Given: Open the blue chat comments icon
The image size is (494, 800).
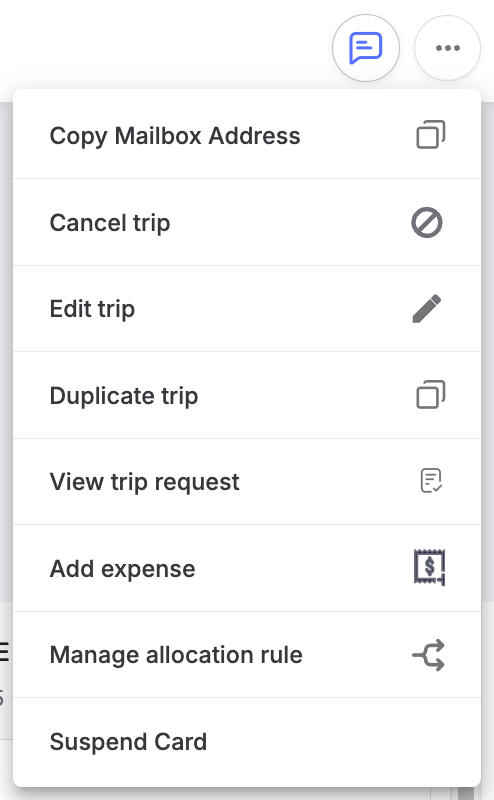Looking at the screenshot, I should pyautogui.click(x=365, y=48).
